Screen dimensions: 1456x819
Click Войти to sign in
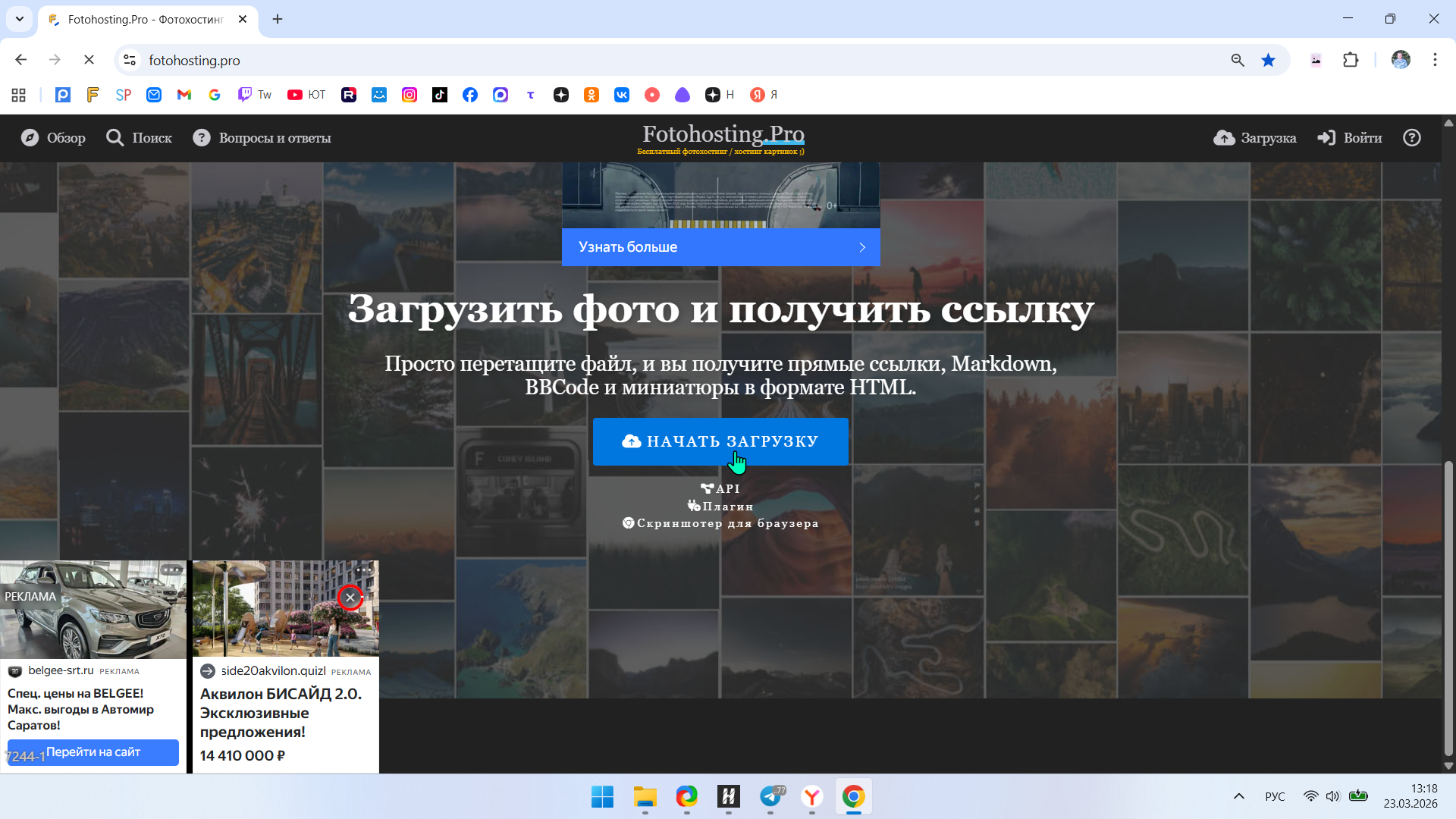[1350, 138]
